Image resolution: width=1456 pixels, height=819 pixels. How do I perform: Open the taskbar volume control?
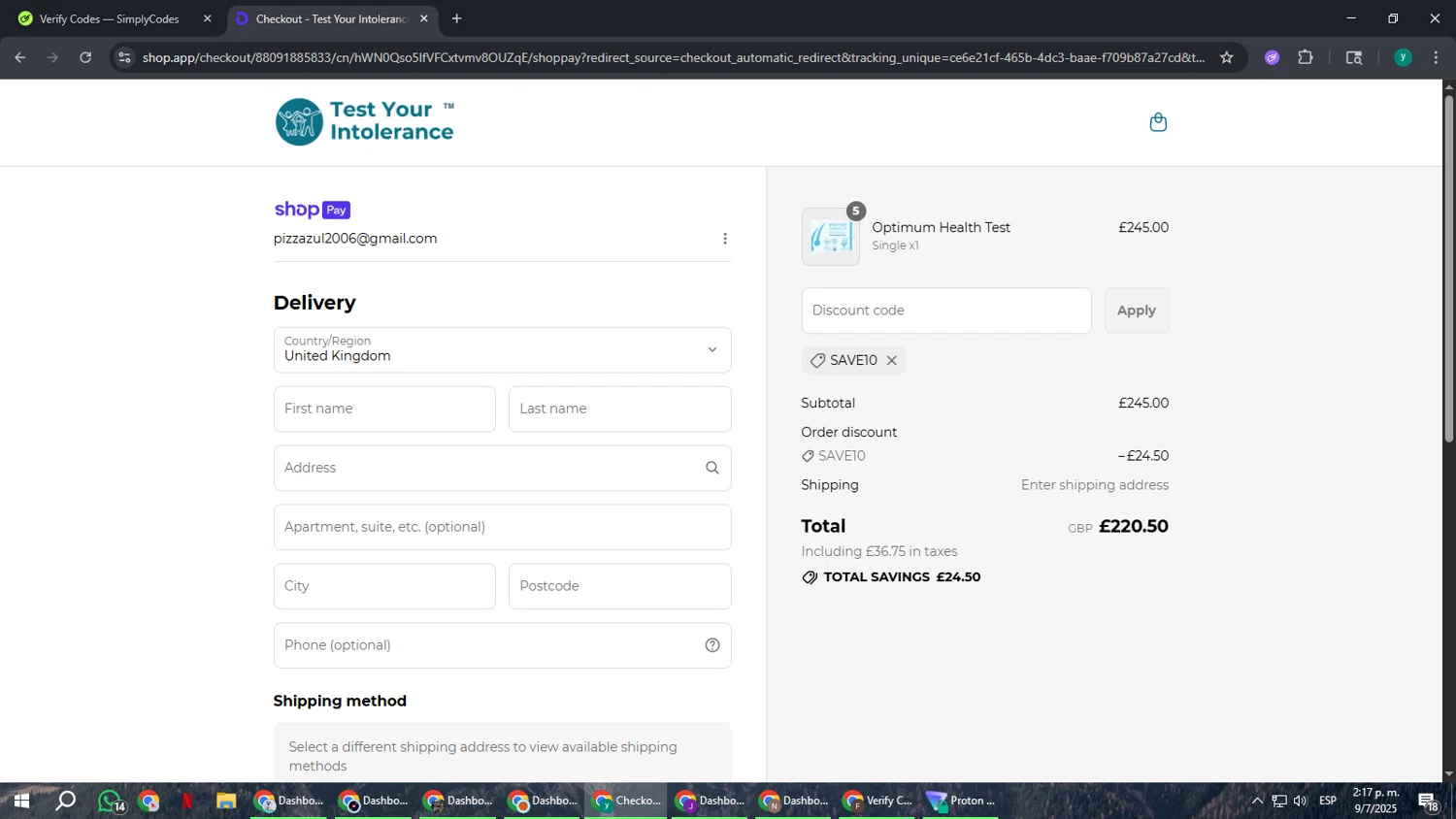(1300, 801)
